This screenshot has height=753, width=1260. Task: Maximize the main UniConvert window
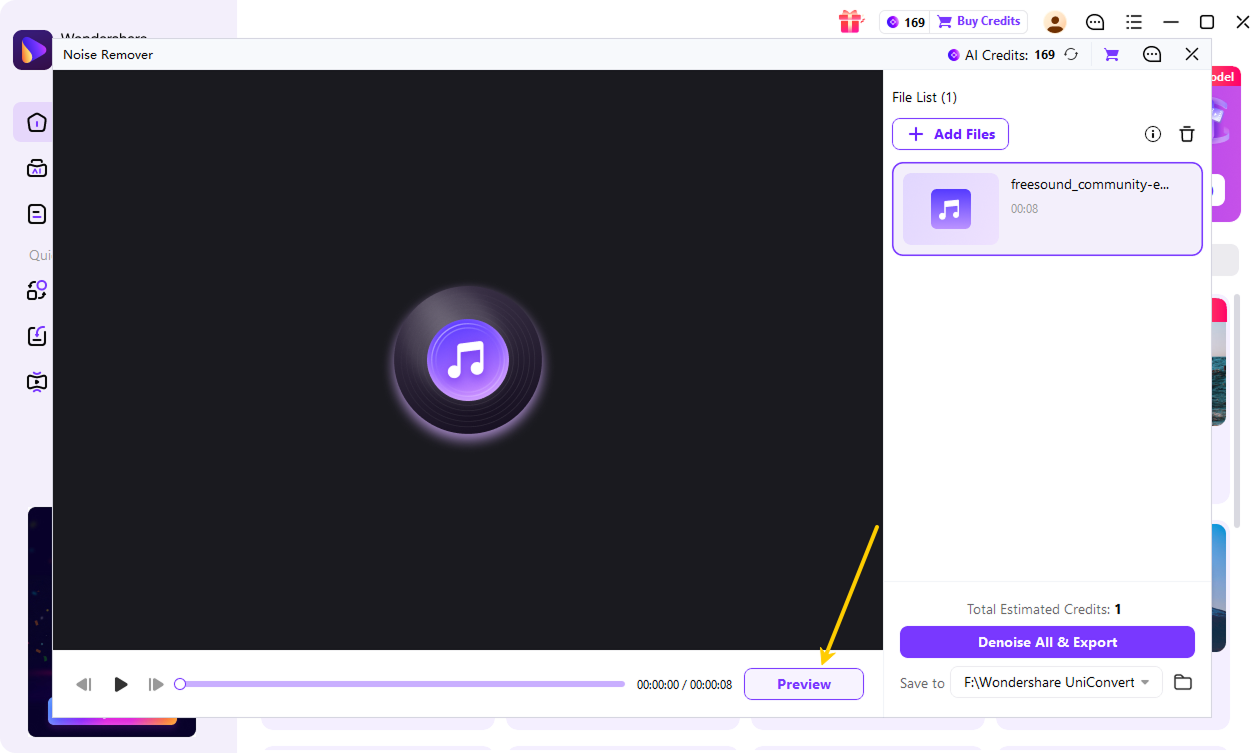(1207, 22)
